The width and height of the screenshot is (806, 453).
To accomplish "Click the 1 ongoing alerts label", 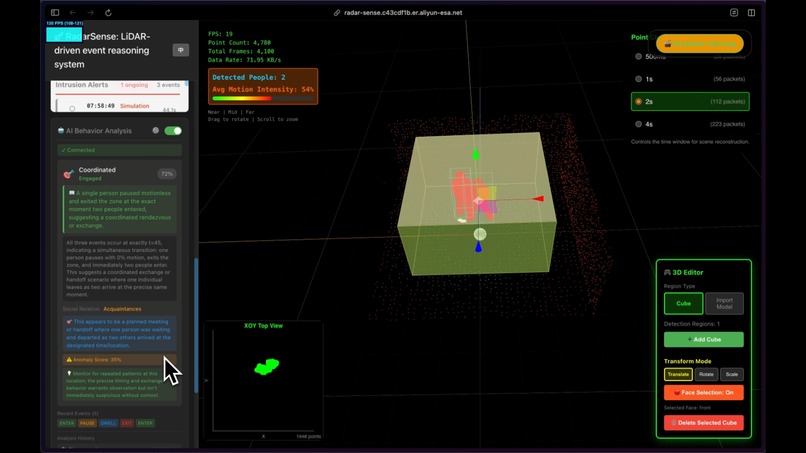I will click(x=134, y=85).
